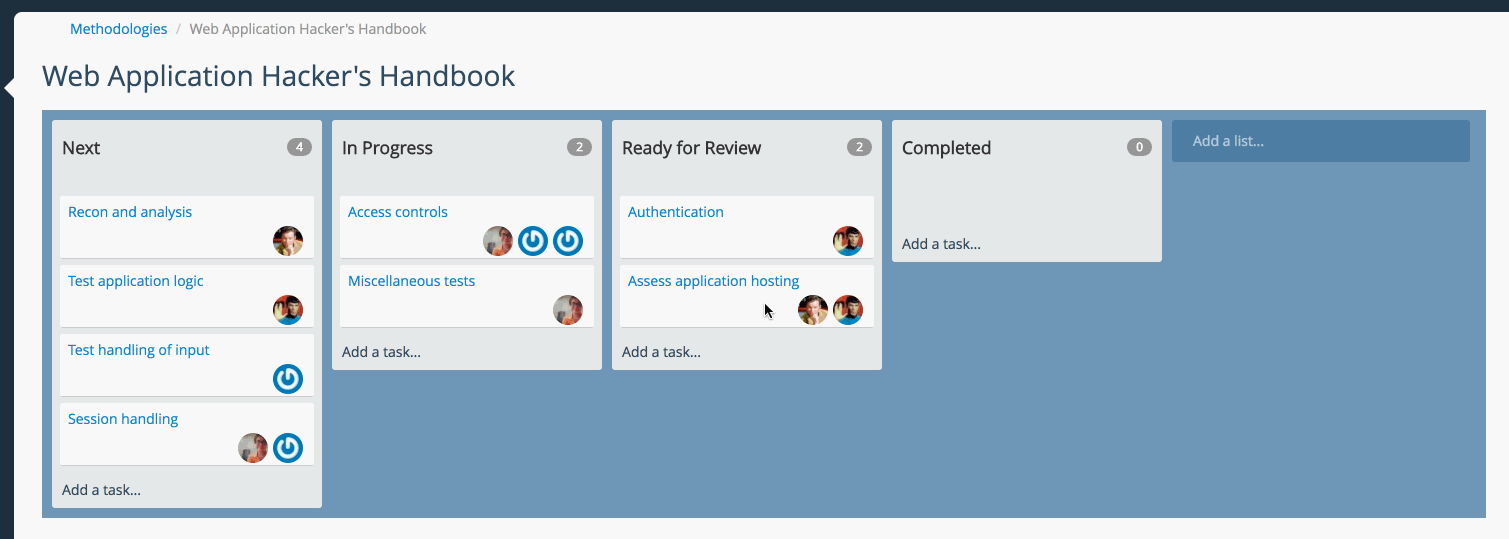Image resolution: width=1509 pixels, height=539 pixels.
Task: Open the Methodologies breadcrumb link
Action: [x=119, y=29]
